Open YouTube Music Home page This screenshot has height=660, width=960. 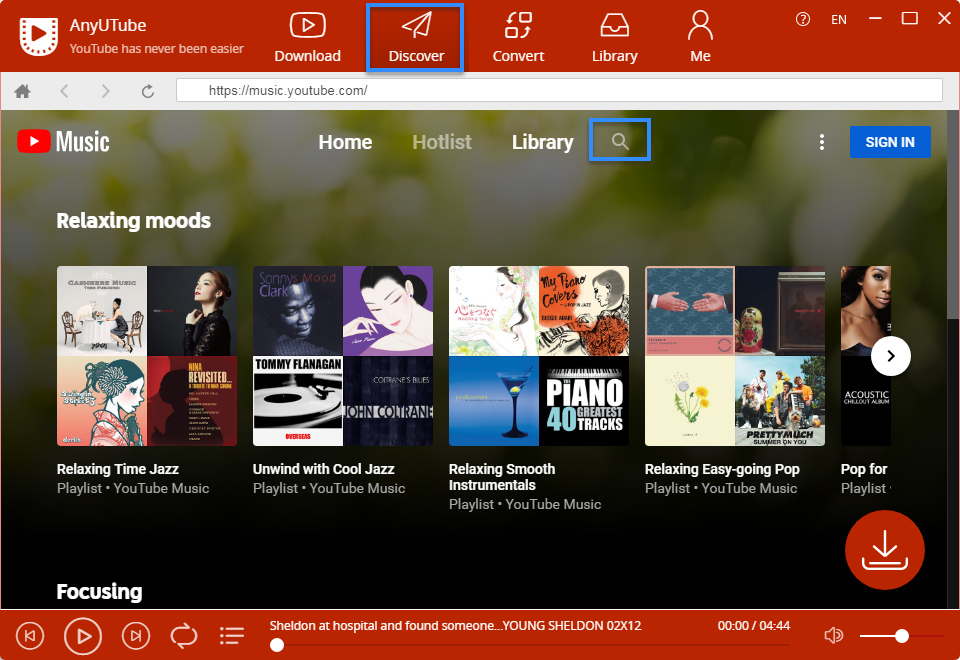345,142
